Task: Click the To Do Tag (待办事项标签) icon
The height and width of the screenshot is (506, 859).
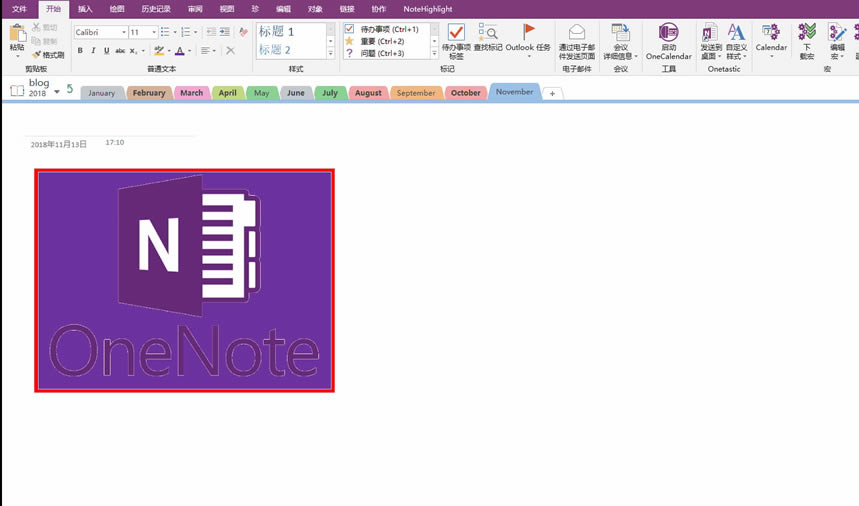Action: [x=456, y=32]
